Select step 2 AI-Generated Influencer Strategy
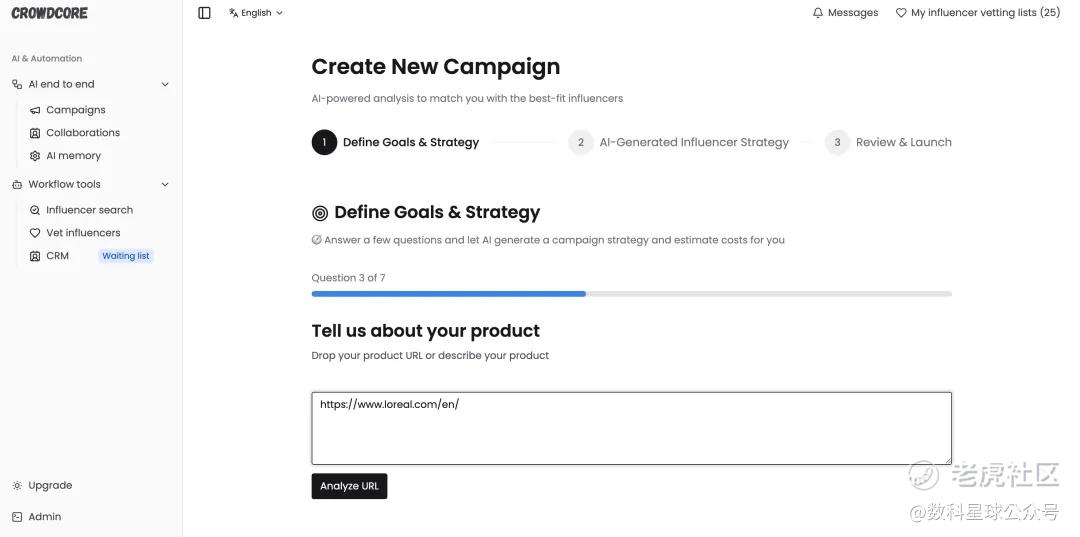Image resolution: width=1080 pixels, height=537 pixels. pyautogui.click(x=678, y=143)
